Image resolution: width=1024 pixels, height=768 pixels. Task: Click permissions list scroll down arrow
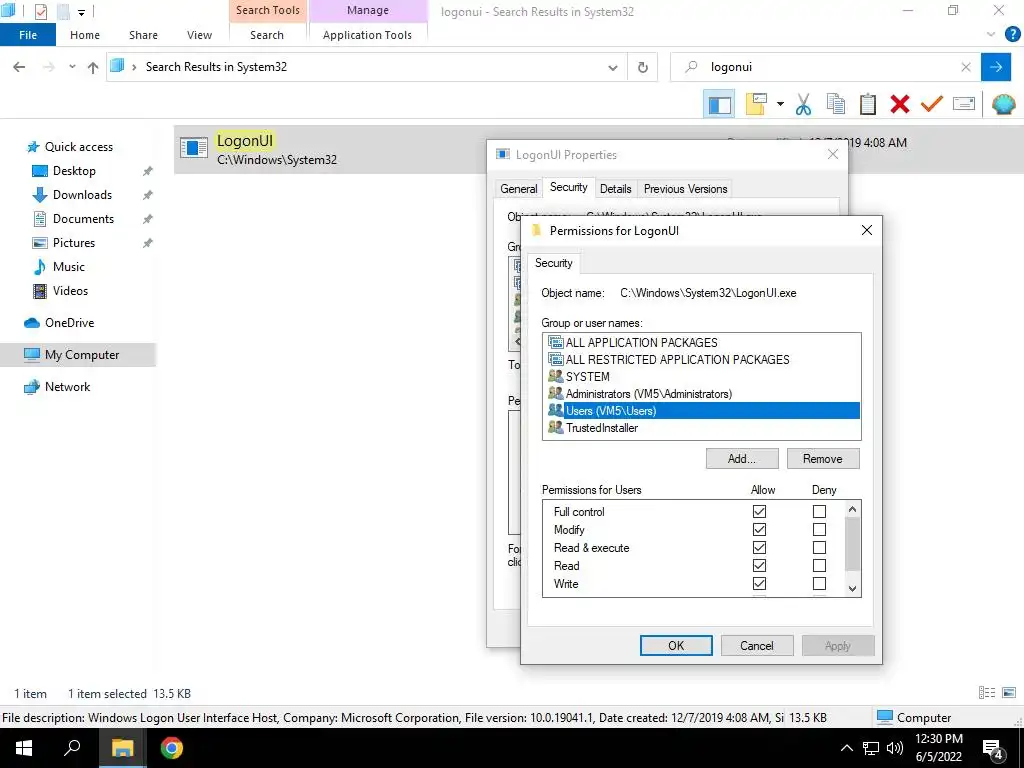point(852,588)
